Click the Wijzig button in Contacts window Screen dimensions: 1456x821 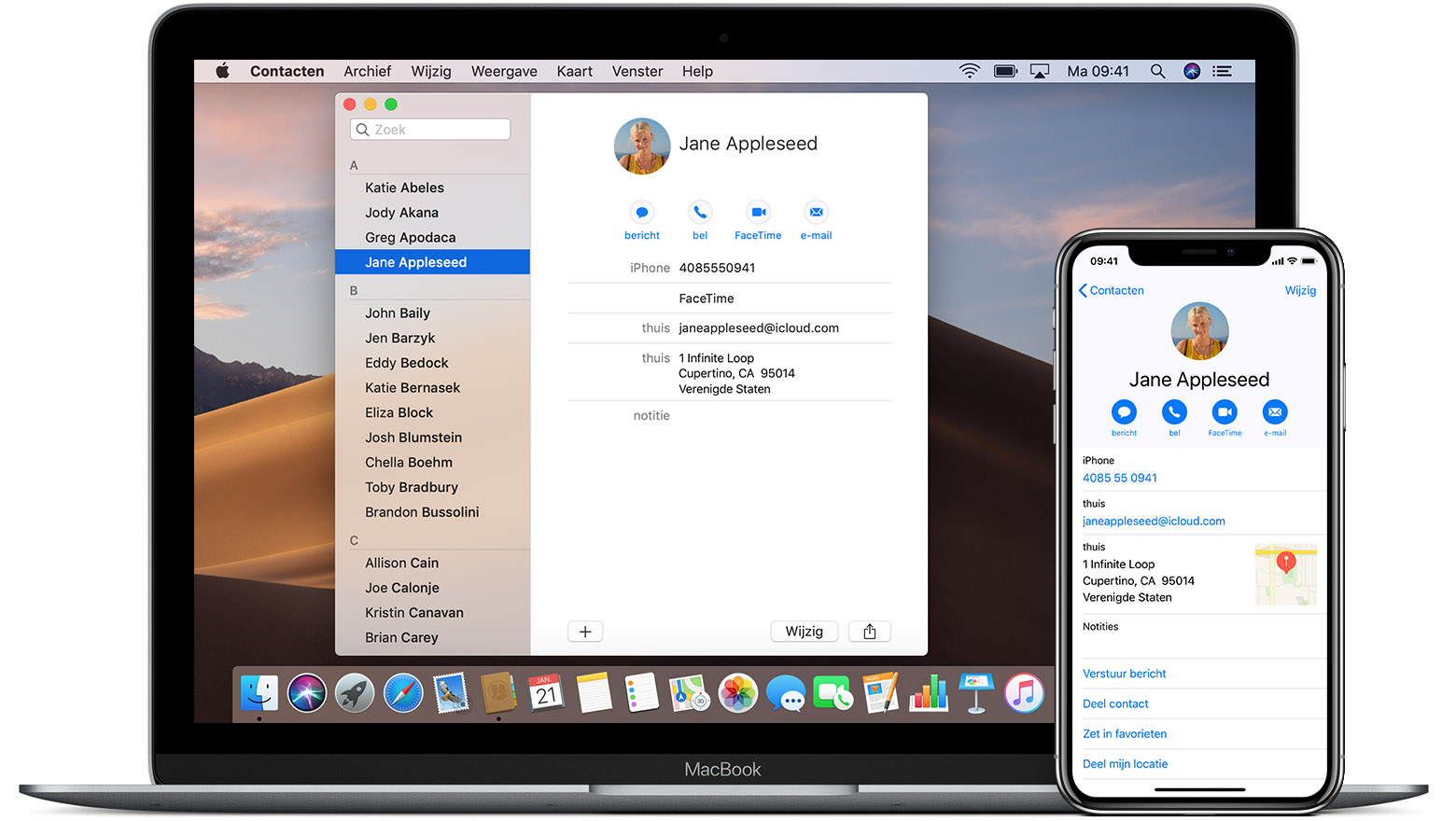click(805, 632)
